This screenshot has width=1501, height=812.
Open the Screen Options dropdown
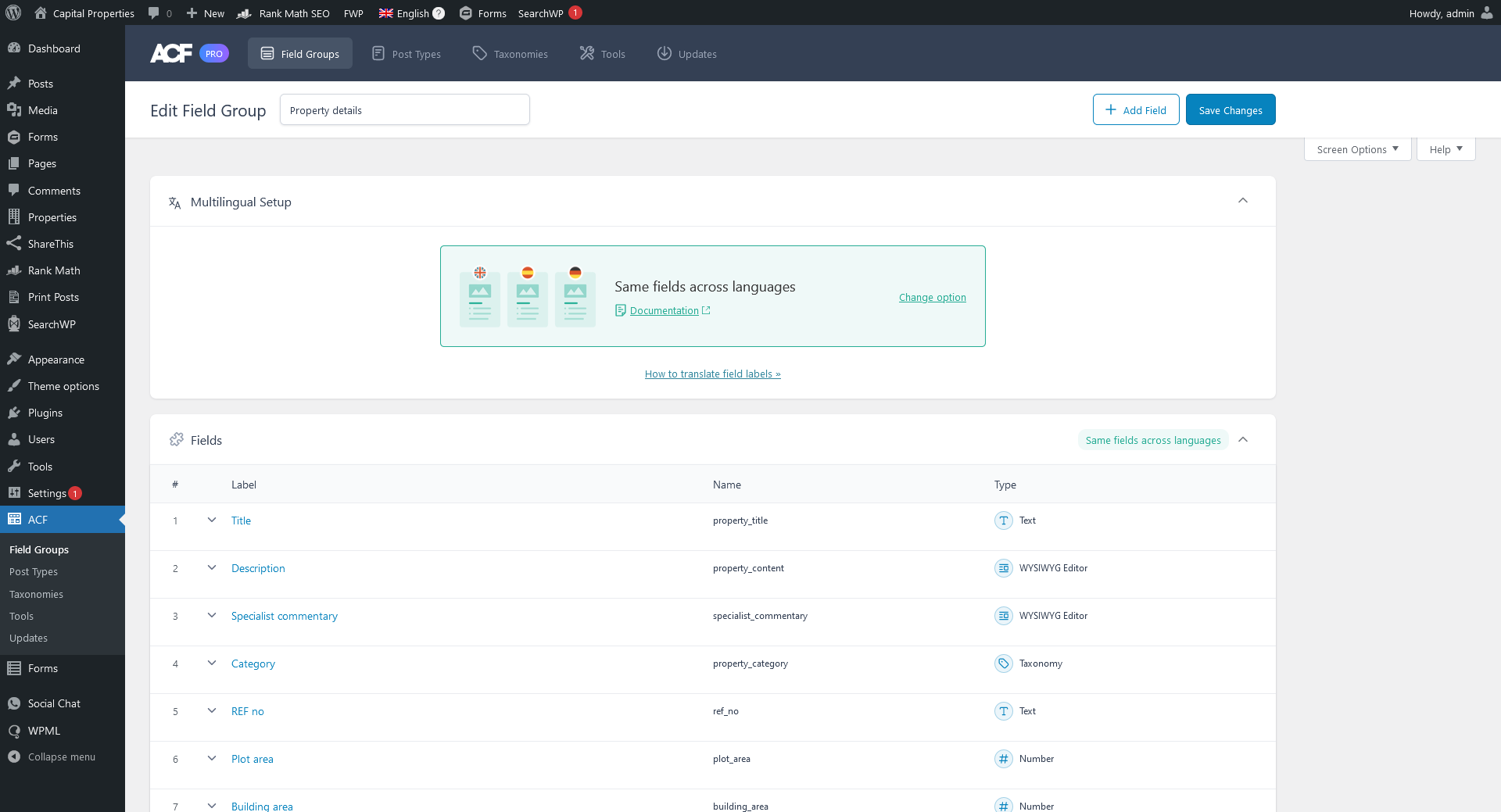(x=1357, y=149)
